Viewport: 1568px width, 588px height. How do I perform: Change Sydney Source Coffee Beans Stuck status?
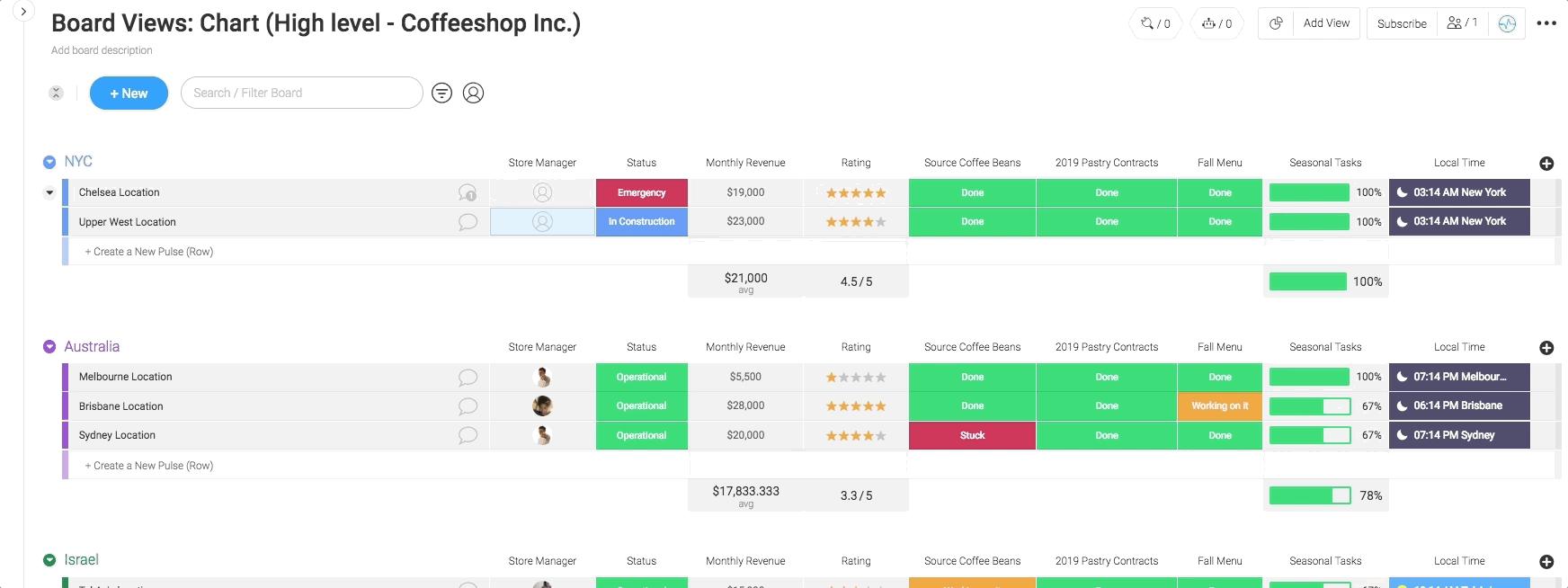click(972, 435)
